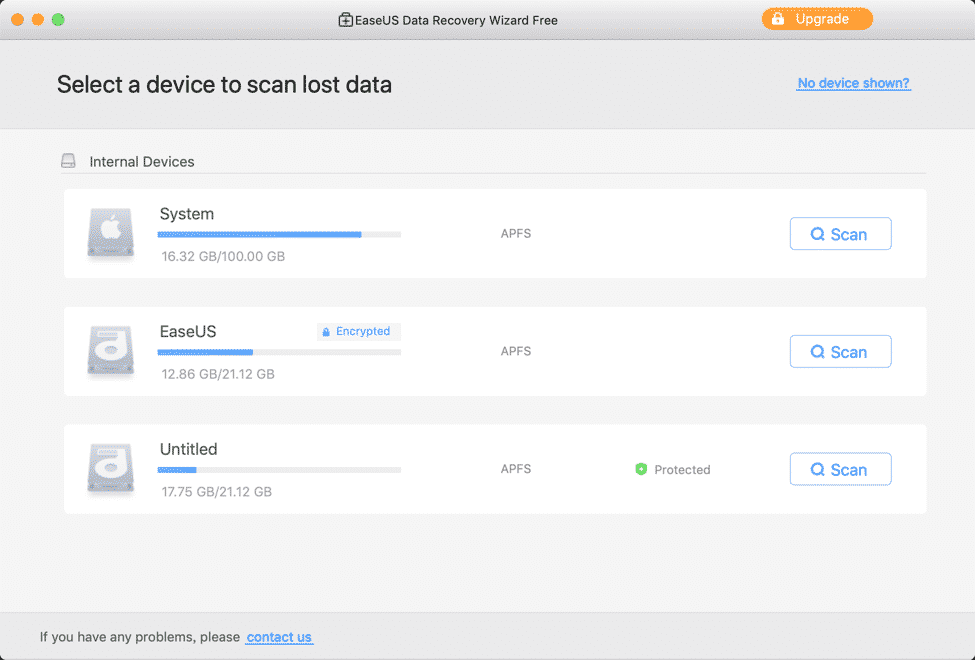
Task: Click the green full-screen traffic light button
Action: click(x=58, y=18)
